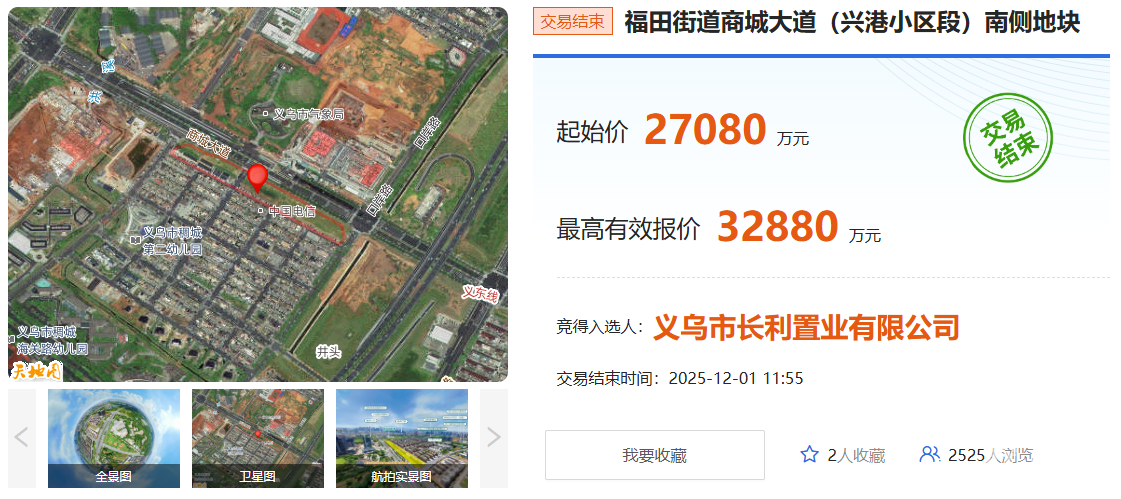Open the 航拍实景图 aerial thumbnail
The width and height of the screenshot is (1121, 499).
click(402, 438)
